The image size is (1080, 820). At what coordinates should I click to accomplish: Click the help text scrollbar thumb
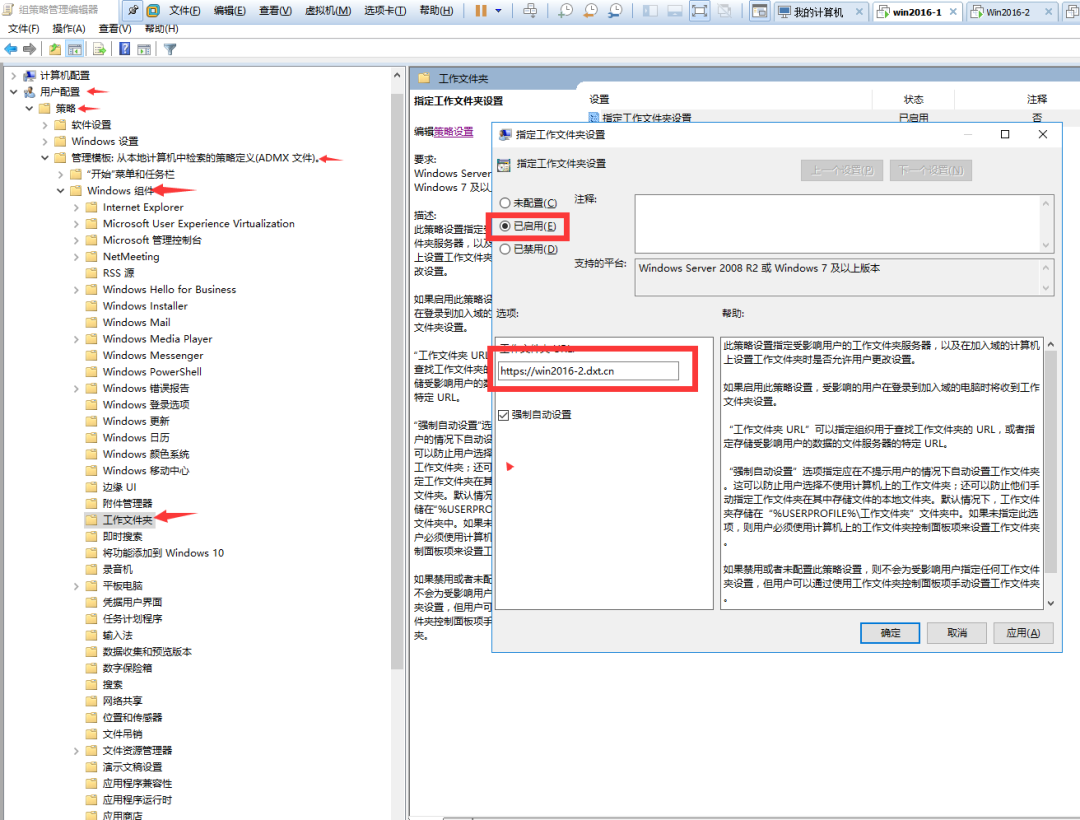(x=1050, y=463)
